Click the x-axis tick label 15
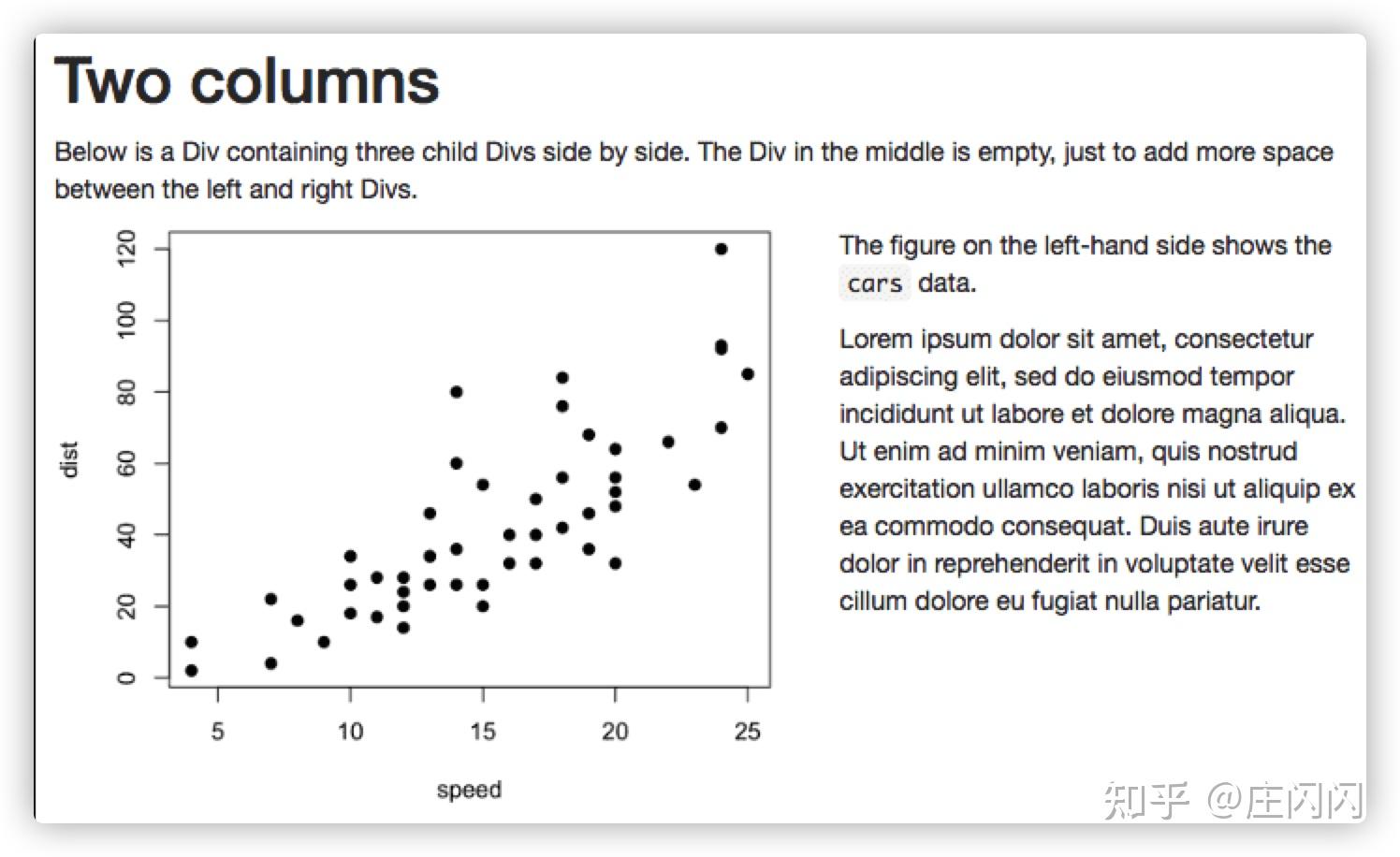1400x857 pixels. [483, 731]
